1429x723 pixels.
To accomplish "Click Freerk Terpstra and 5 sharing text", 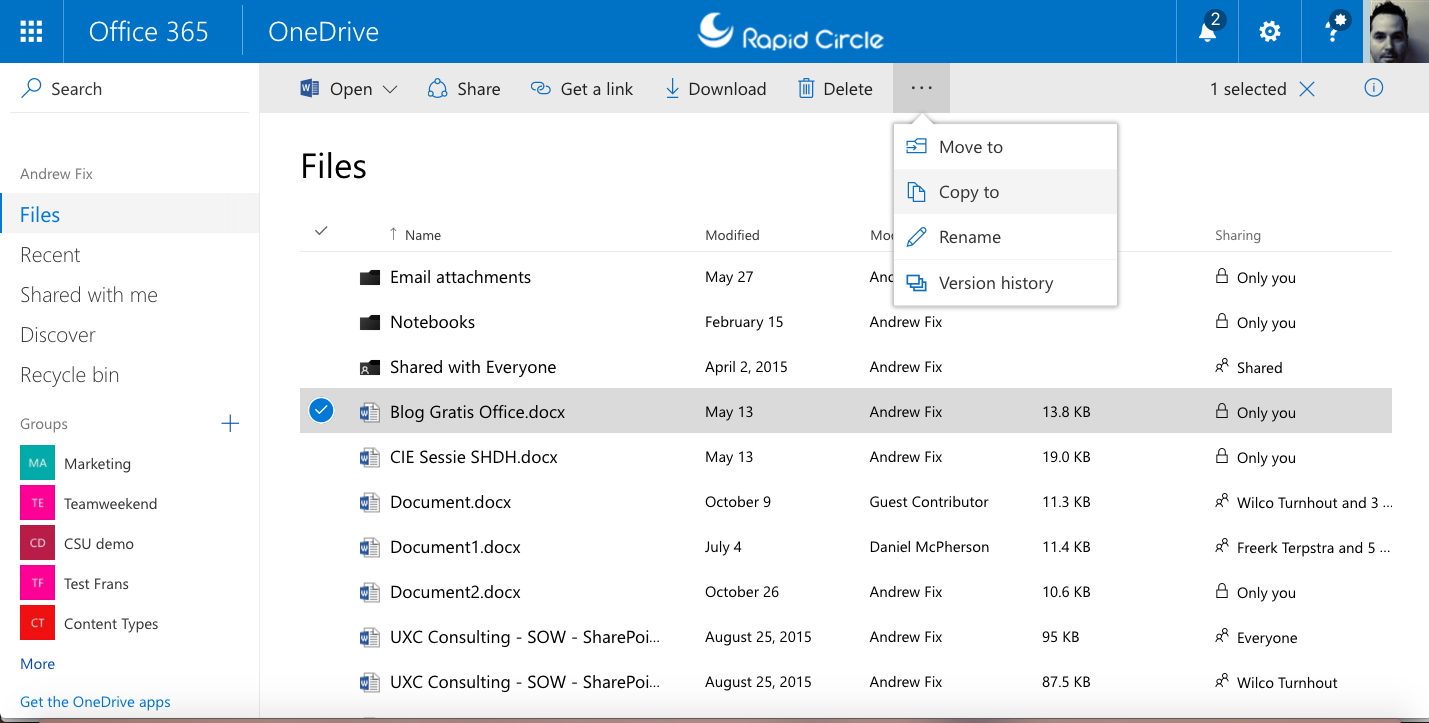I will point(1313,548).
